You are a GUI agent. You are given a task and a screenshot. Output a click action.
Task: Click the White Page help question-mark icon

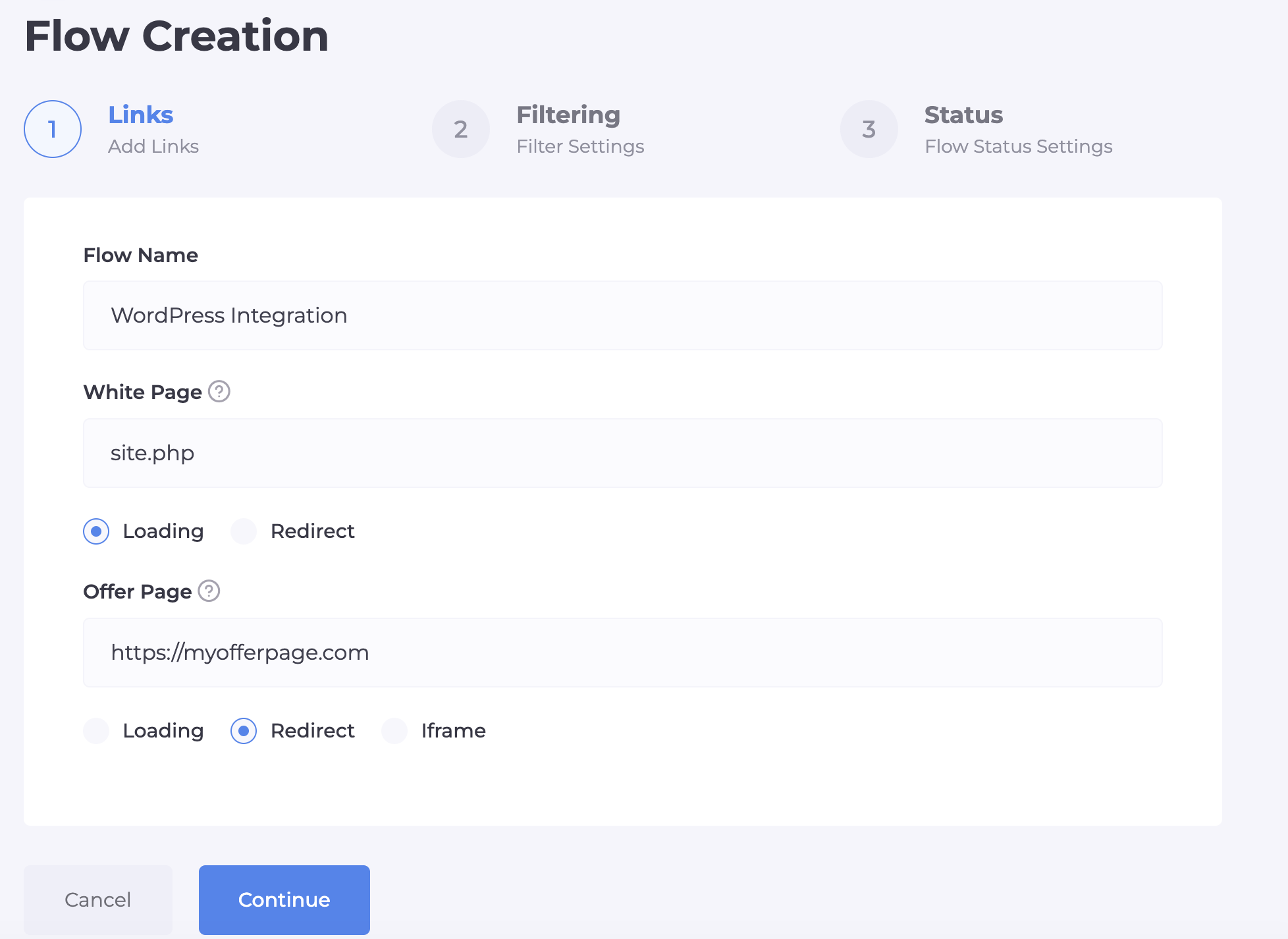point(219,391)
